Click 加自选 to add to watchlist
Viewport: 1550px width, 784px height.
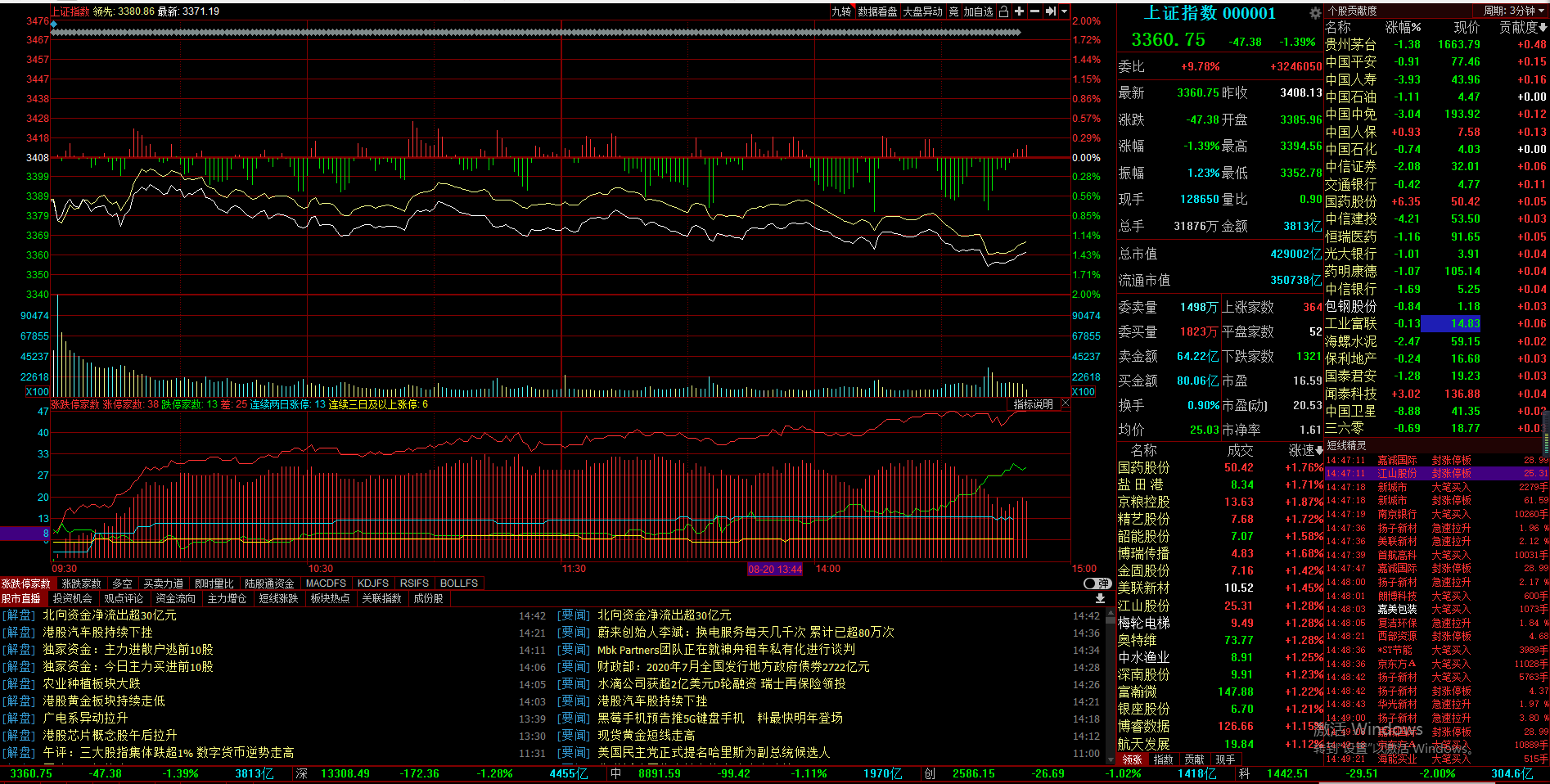tap(978, 11)
